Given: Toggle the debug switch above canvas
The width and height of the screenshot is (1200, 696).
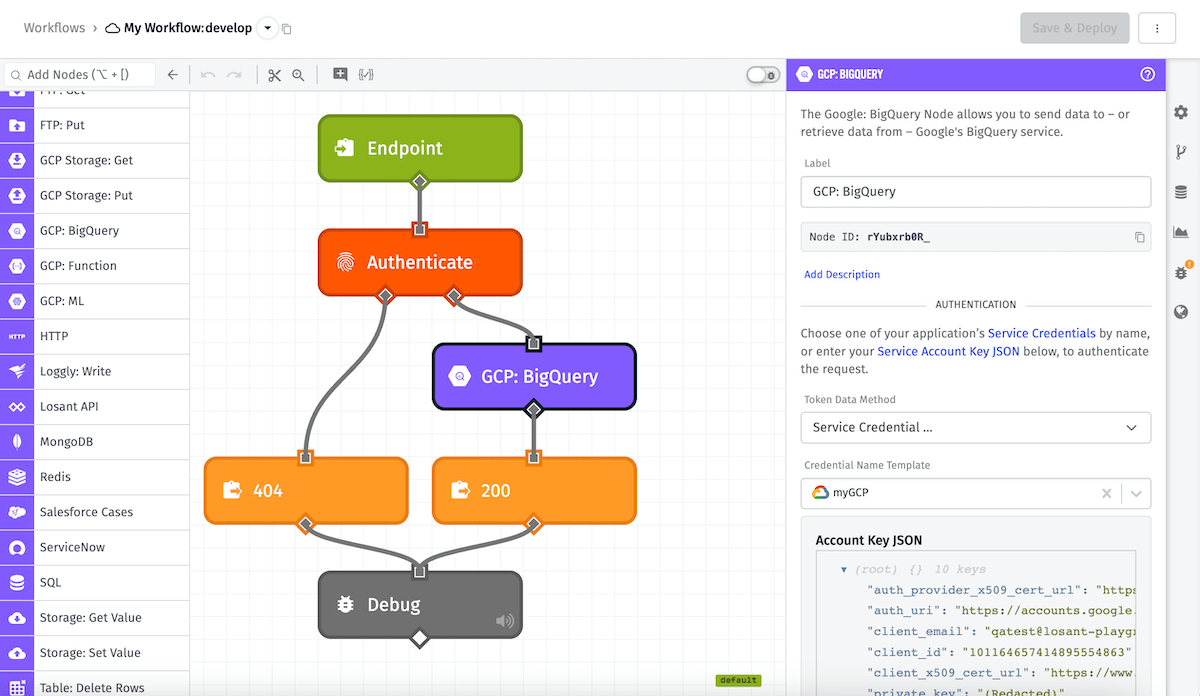Looking at the screenshot, I should [x=763, y=75].
